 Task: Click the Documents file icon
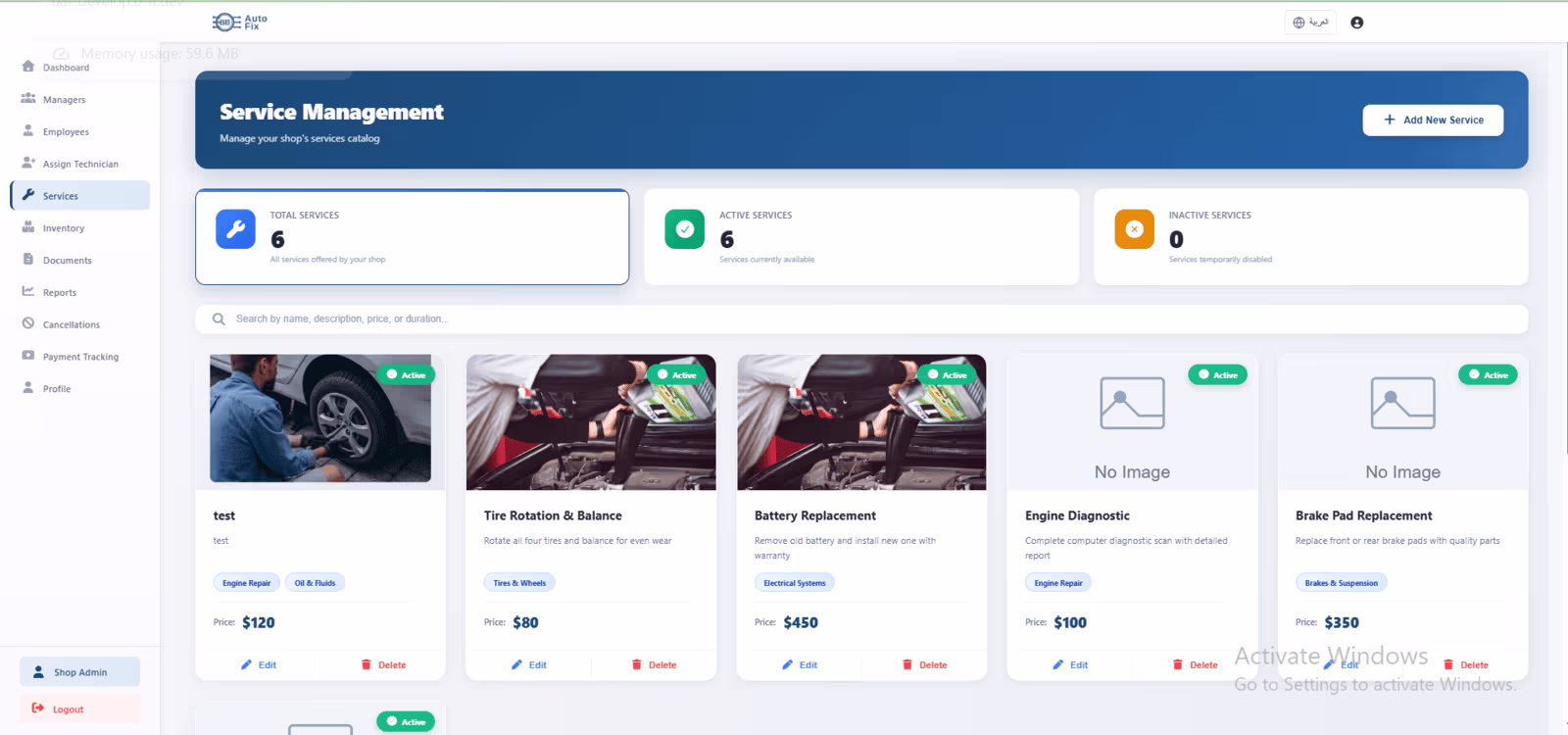(28, 260)
